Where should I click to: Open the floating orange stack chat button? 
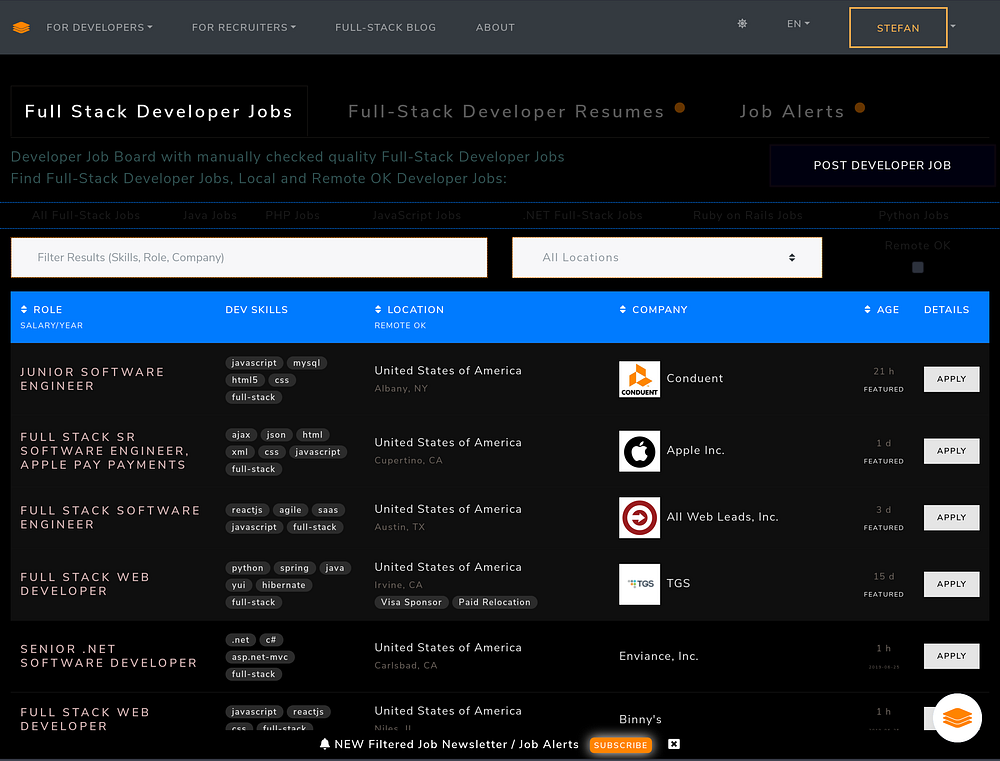point(957,717)
